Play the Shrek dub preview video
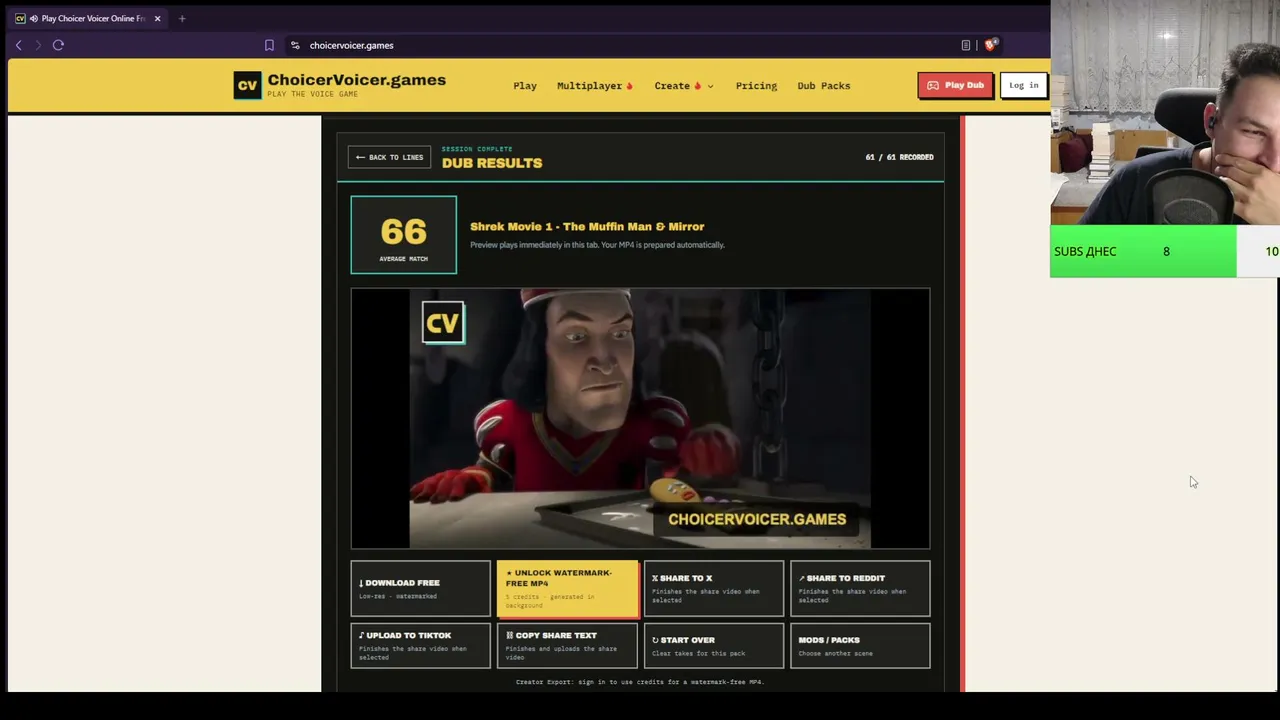Viewport: 1280px width, 720px height. (640, 418)
